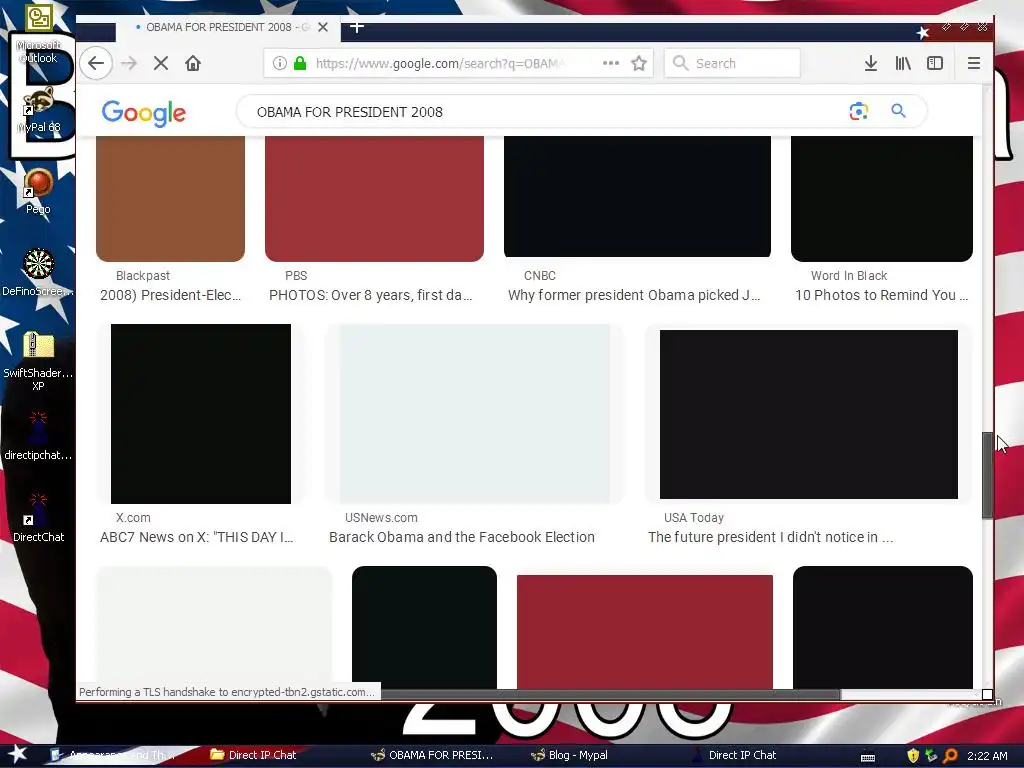Open 'Why former president Obama picked' link
Screen dimensions: 1024x768
click(x=634, y=295)
